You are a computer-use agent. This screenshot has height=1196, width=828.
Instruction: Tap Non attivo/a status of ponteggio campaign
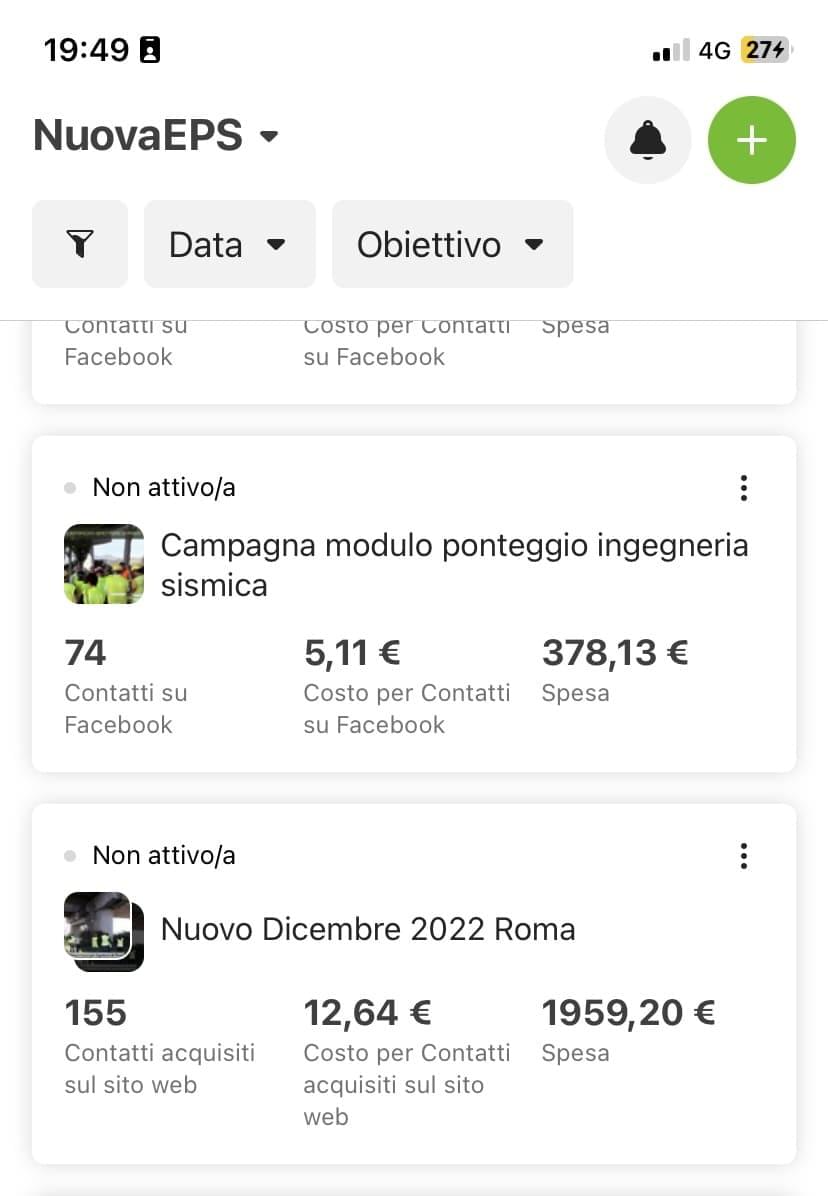(x=164, y=487)
